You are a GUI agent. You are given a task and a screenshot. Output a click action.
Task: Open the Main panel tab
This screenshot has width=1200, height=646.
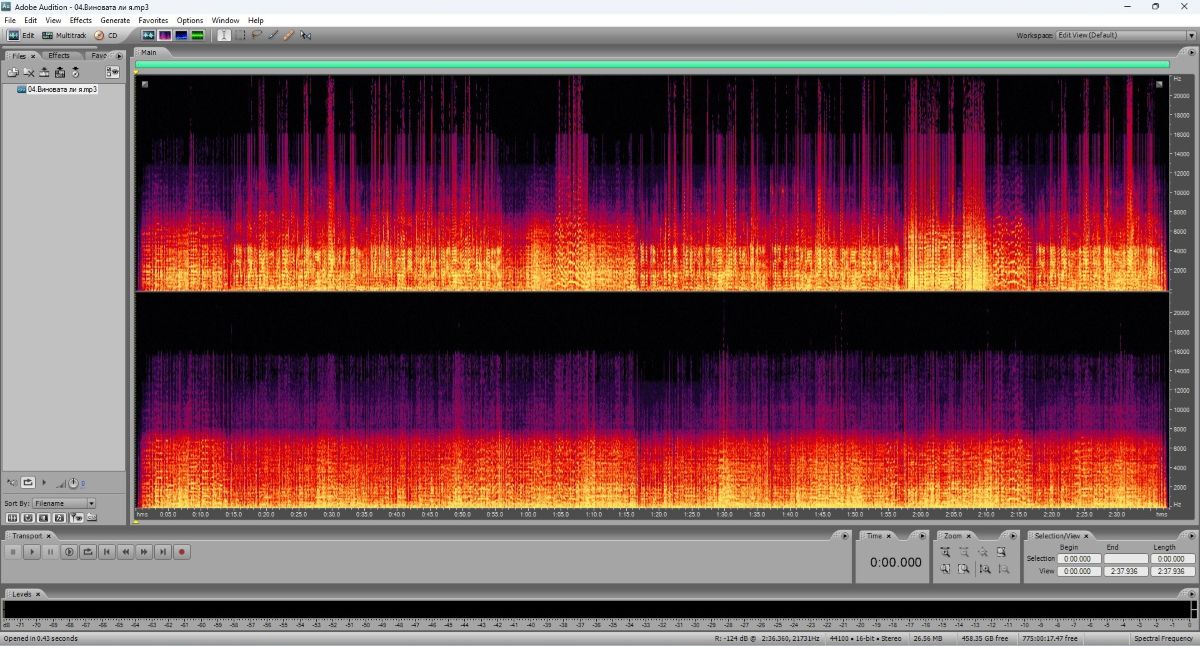148,52
